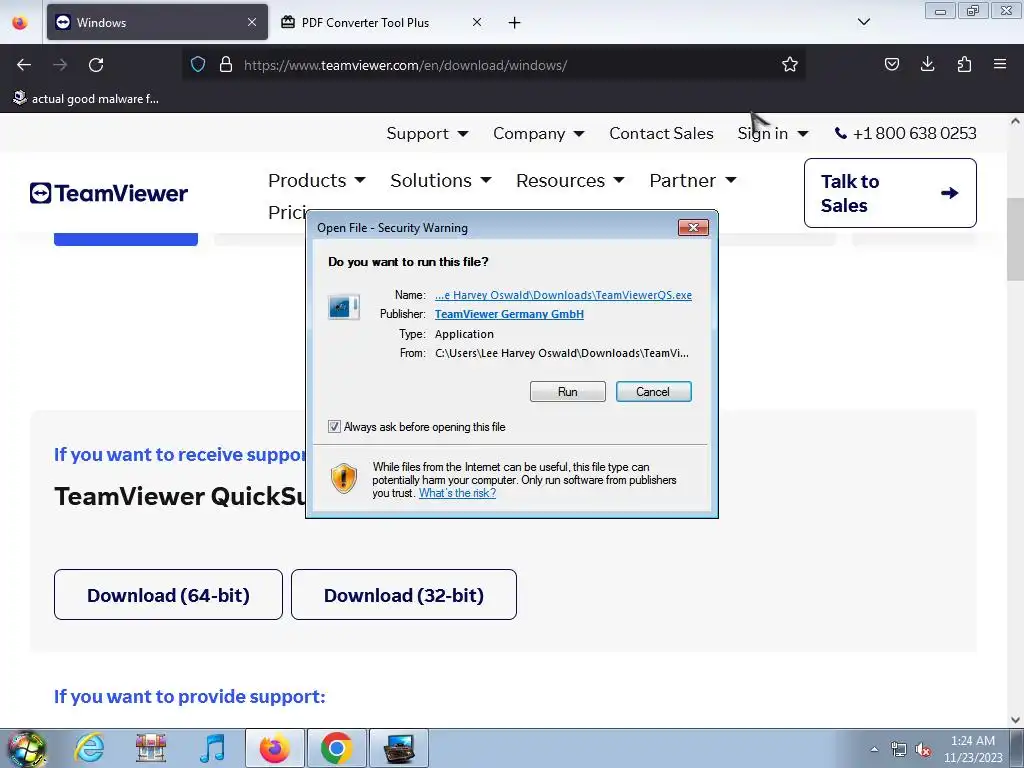1024x768 pixels.
Task: Click the URL address field
Action: (x=493, y=65)
